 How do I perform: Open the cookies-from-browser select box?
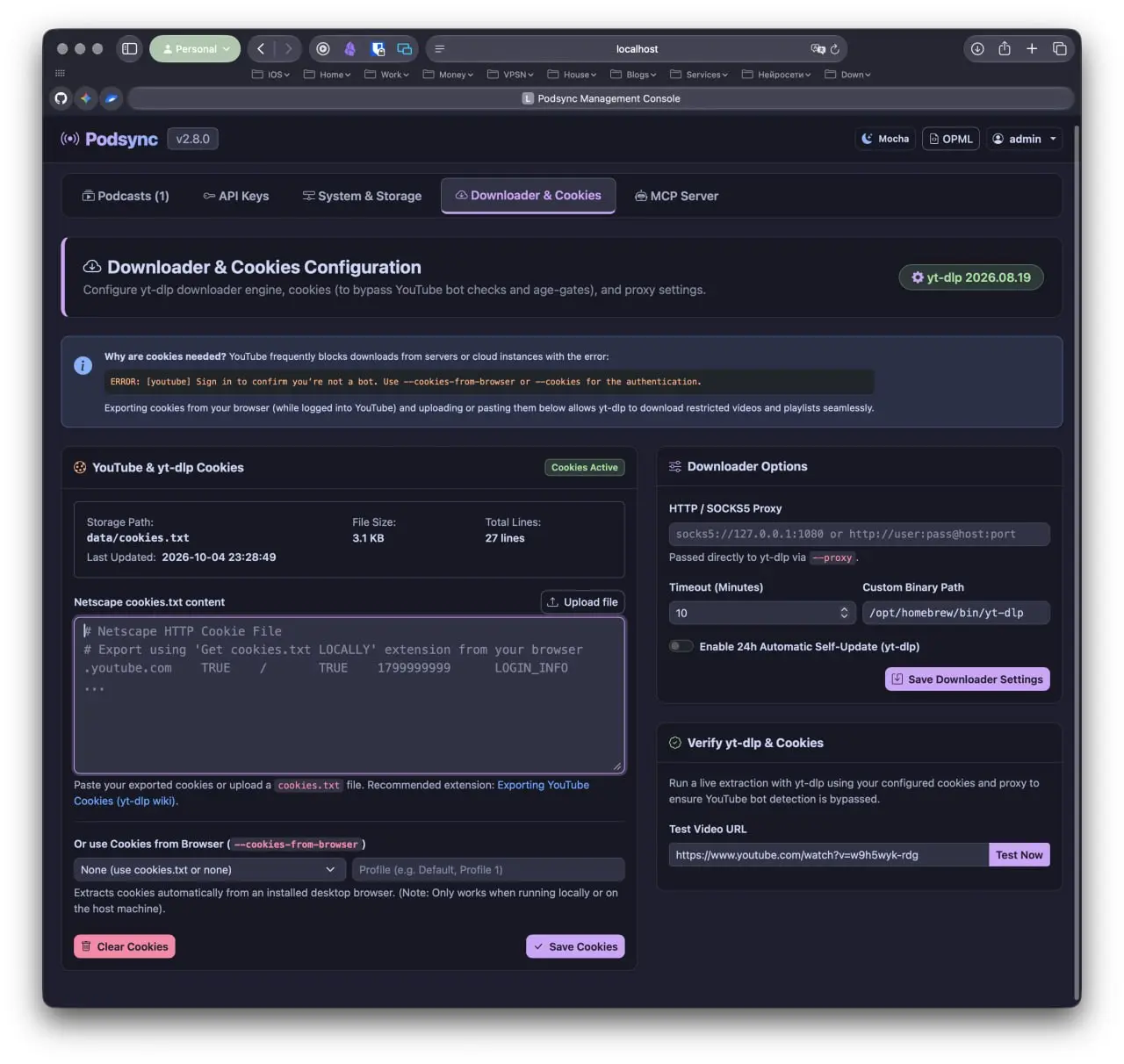point(210,870)
